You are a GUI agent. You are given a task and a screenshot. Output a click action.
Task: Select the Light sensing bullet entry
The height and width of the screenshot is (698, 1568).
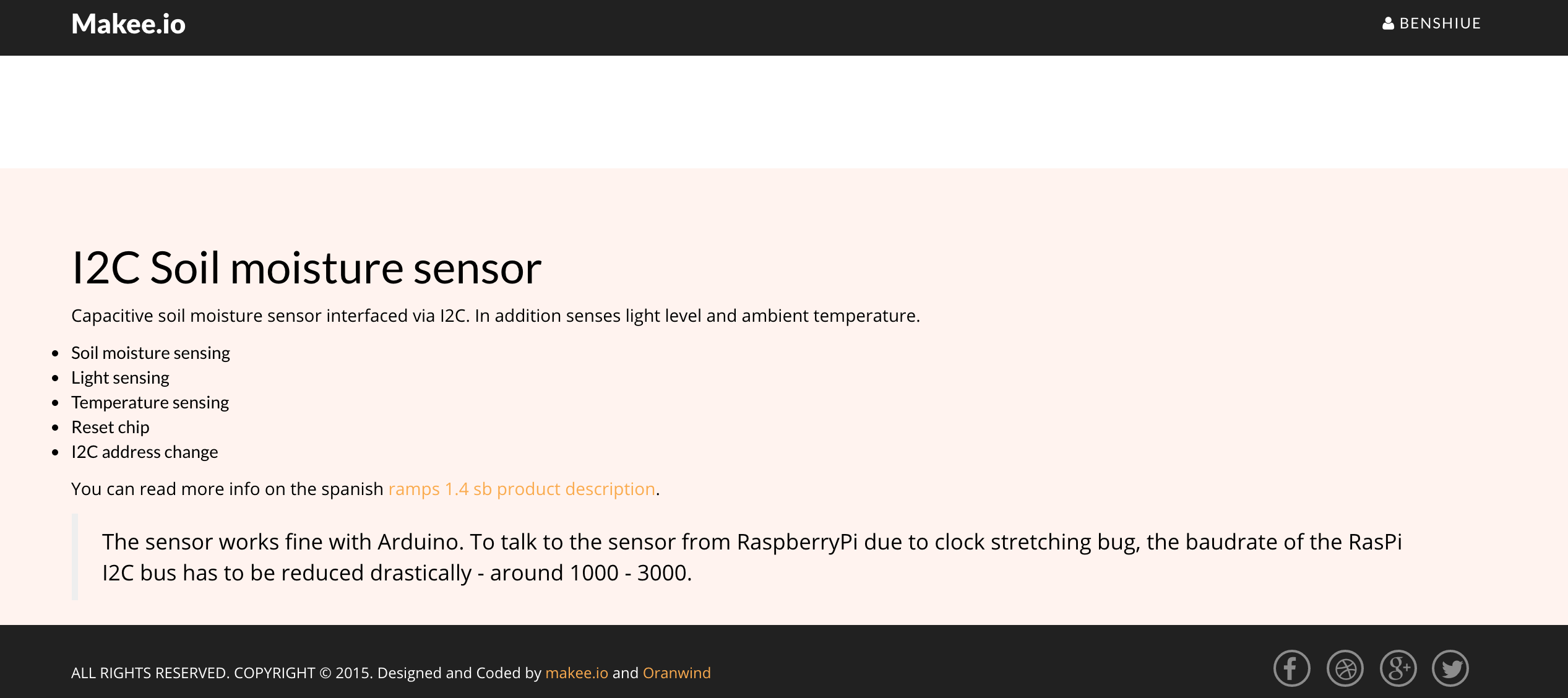pos(120,377)
